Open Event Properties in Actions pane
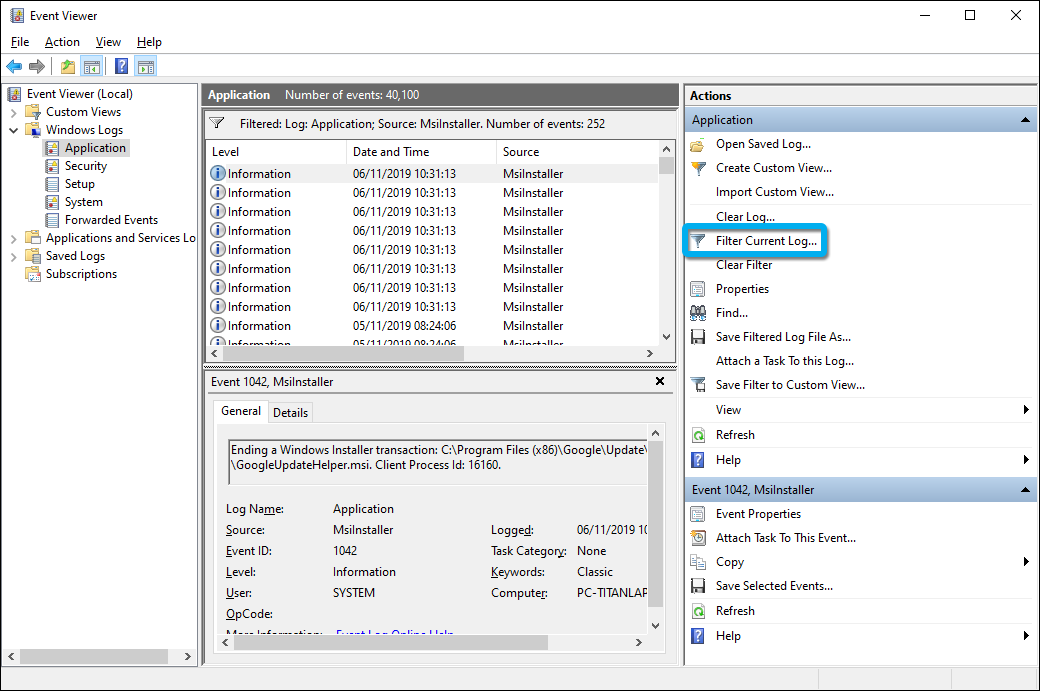This screenshot has height=691, width=1040. [757, 514]
